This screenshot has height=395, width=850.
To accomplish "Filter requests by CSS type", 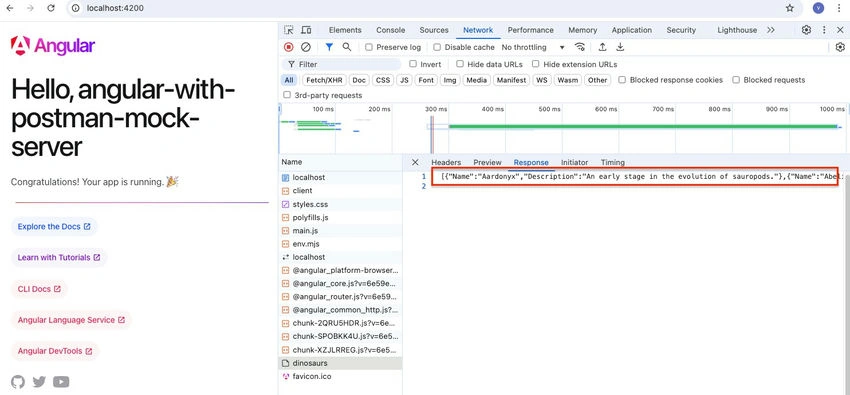I will click(x=383, y=80).
